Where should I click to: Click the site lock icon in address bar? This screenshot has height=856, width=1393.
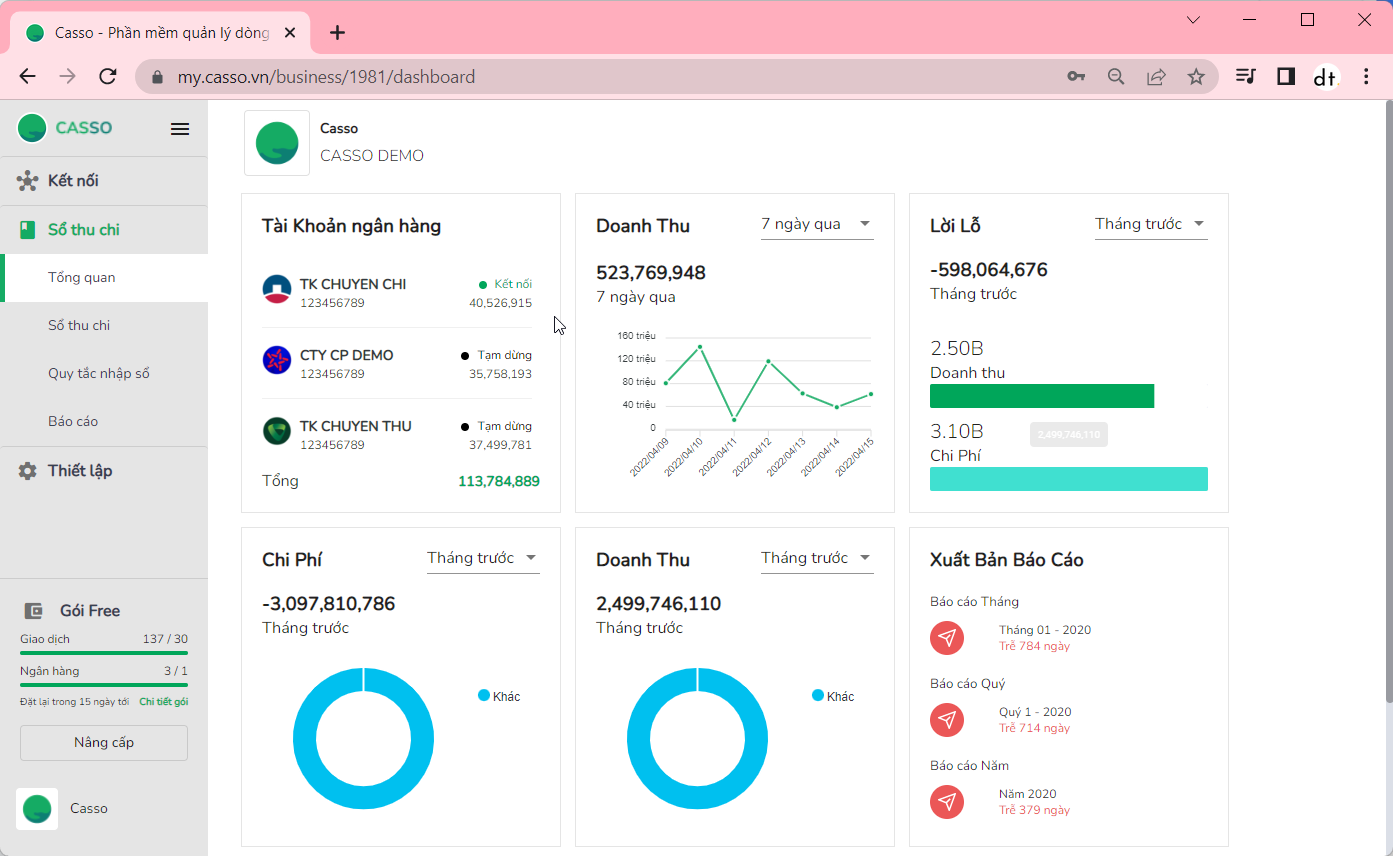[x=156, y=77]
